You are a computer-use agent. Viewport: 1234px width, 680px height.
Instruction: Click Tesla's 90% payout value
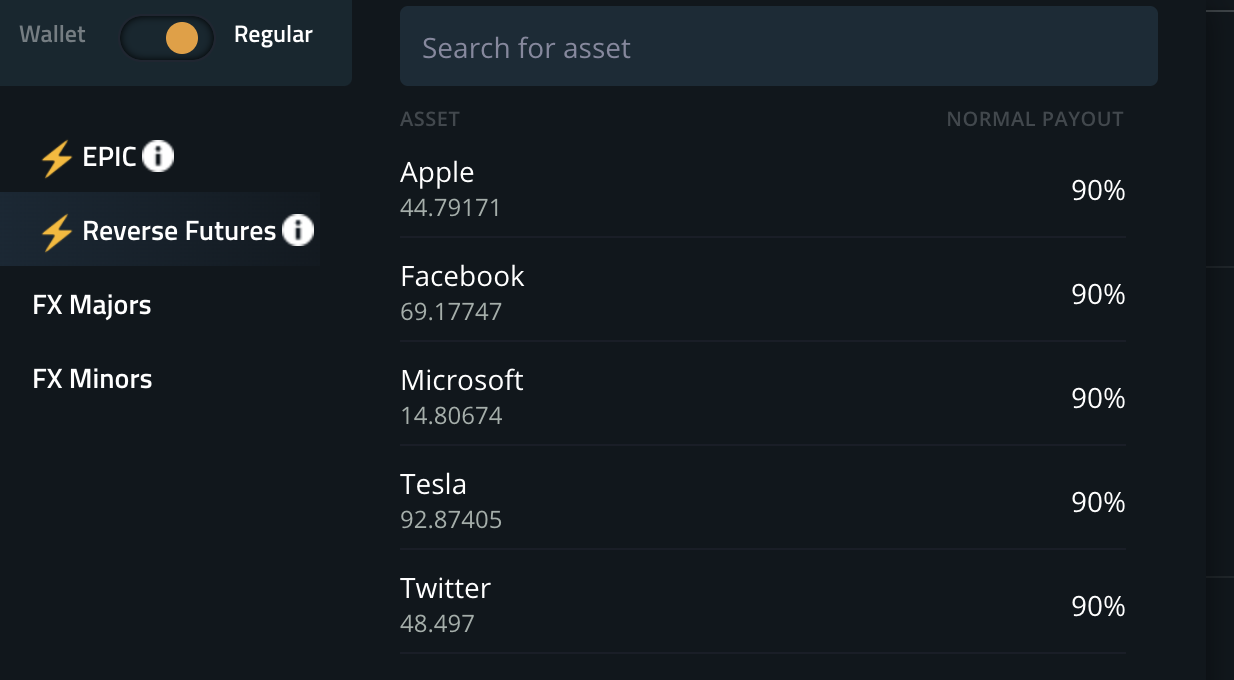[1098, 502]
